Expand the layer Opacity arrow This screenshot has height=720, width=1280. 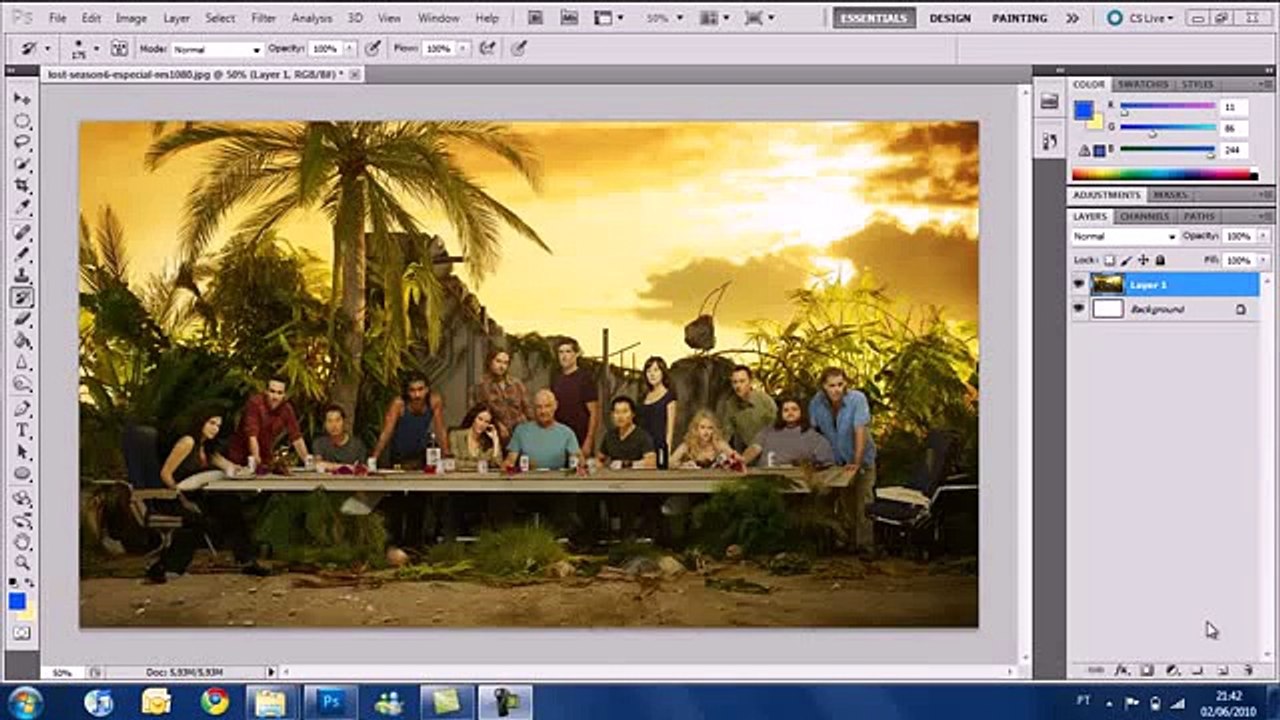click(x=1264, y=236)
